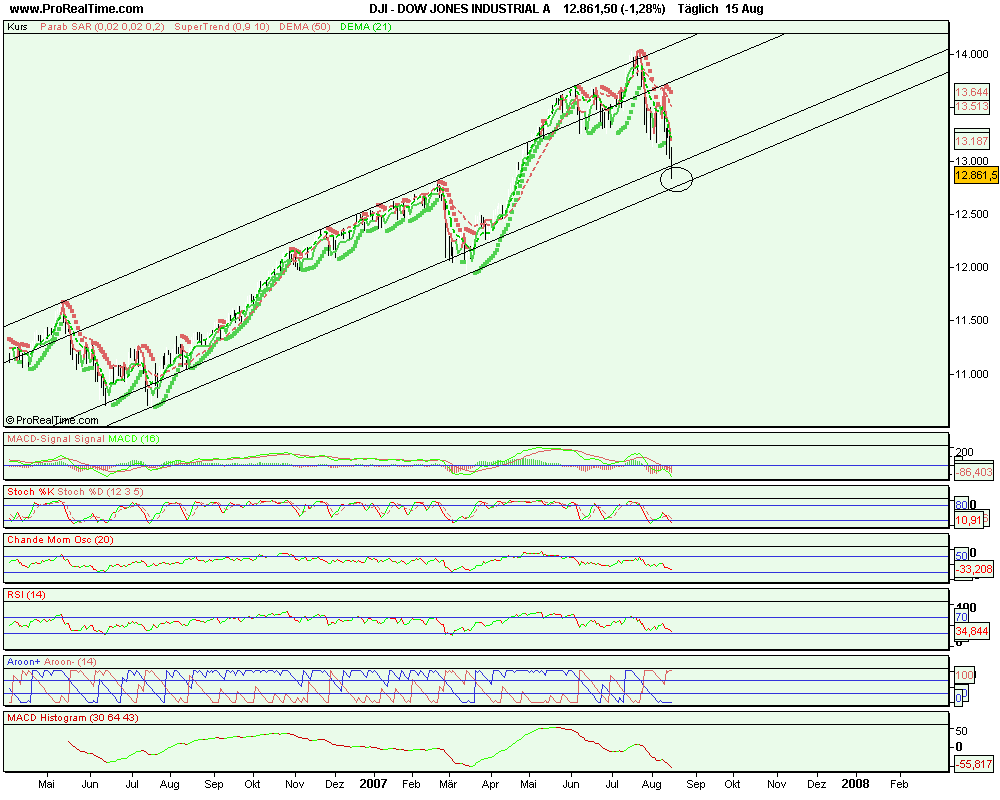Click the Mär month label on time axis
The height and width of the screenshot is (800, 1000).
tap(448, 784)
